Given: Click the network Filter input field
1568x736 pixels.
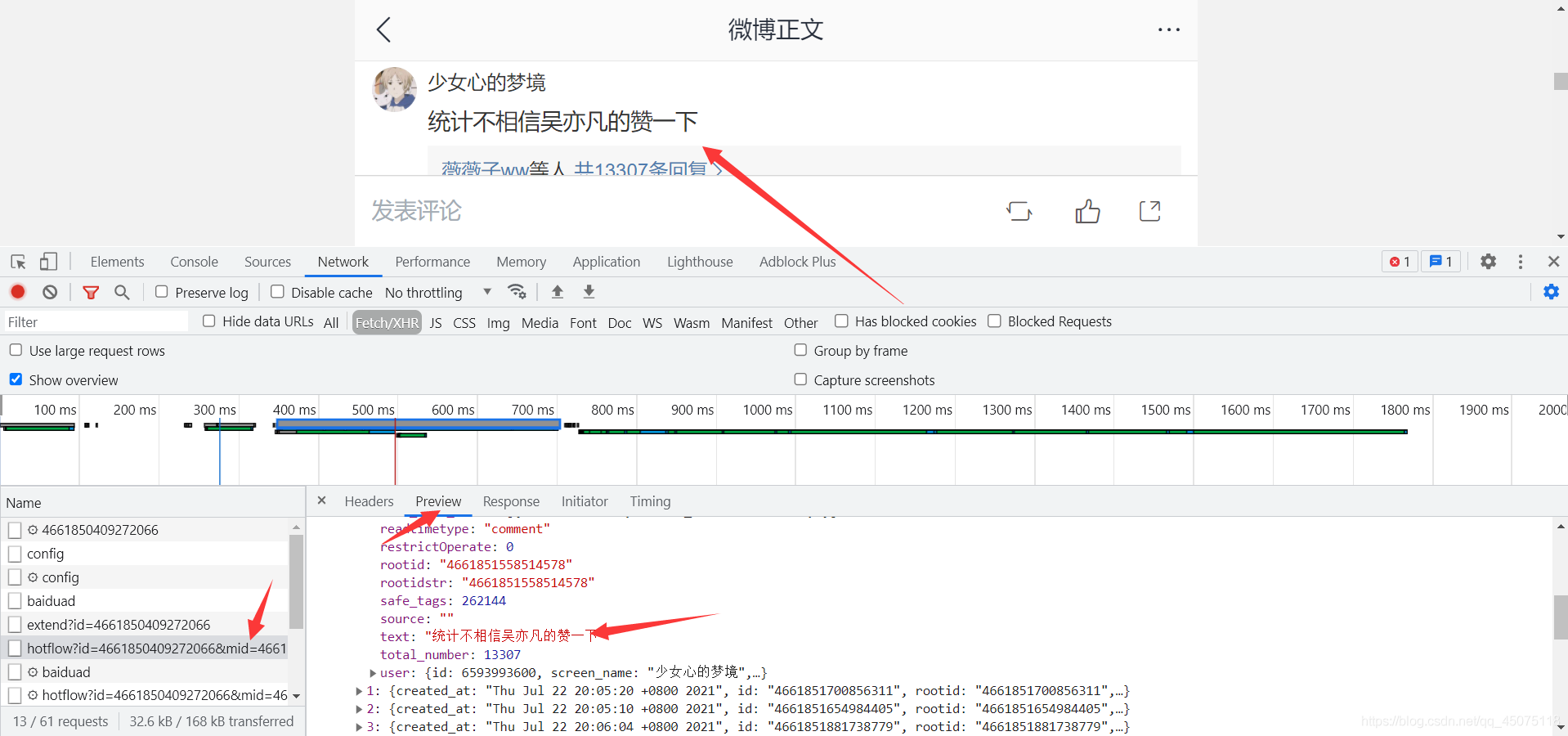Looking at the screenshot, I should pyautogui.click(x=96, y=322).
